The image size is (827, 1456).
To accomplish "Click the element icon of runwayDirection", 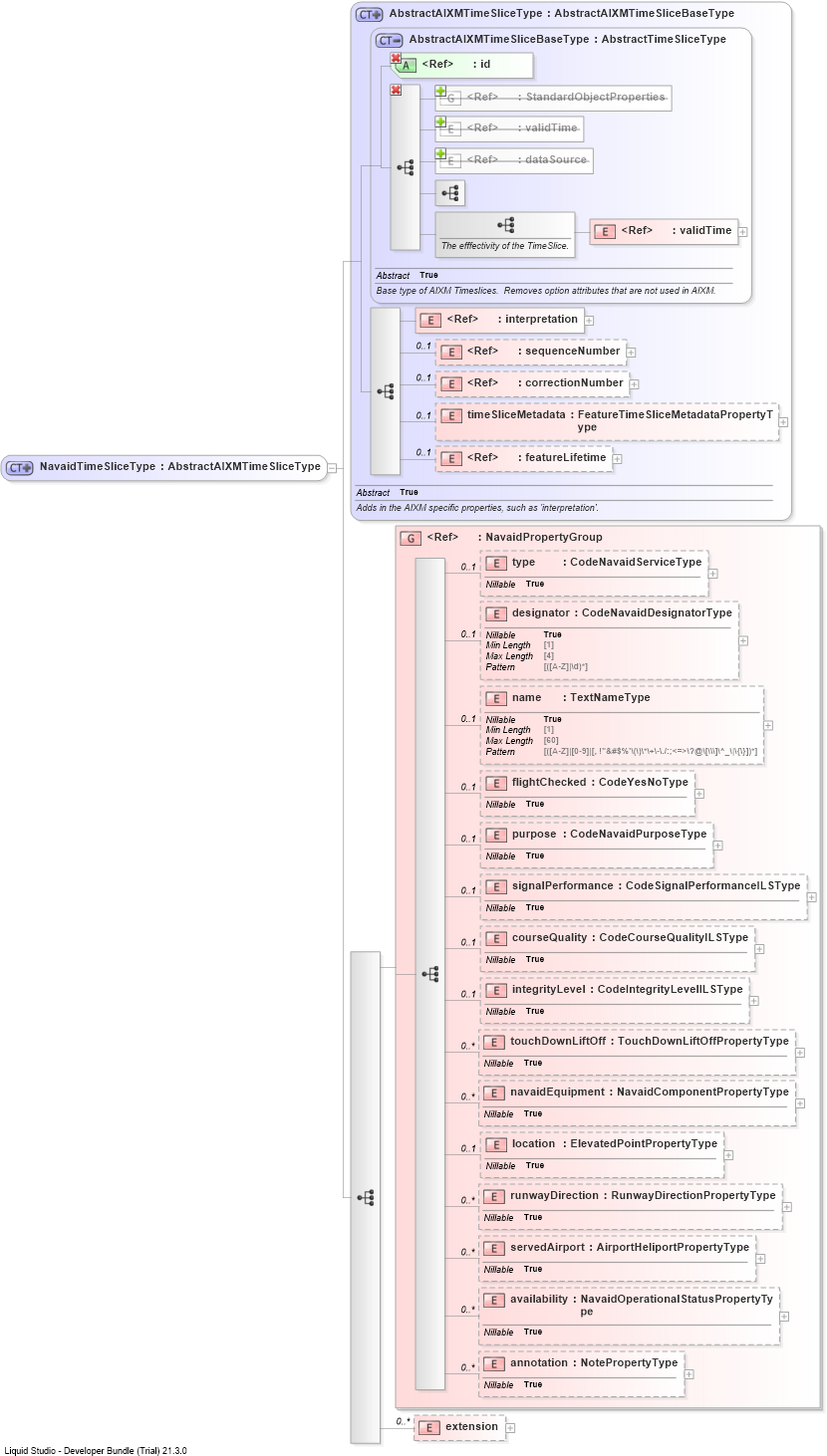I will click(x=494, y=1196).
